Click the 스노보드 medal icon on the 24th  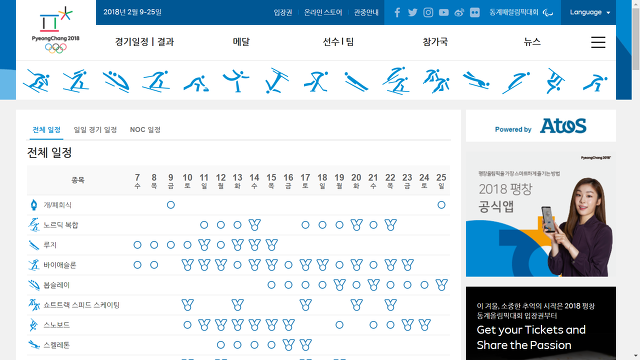point(424,324)
